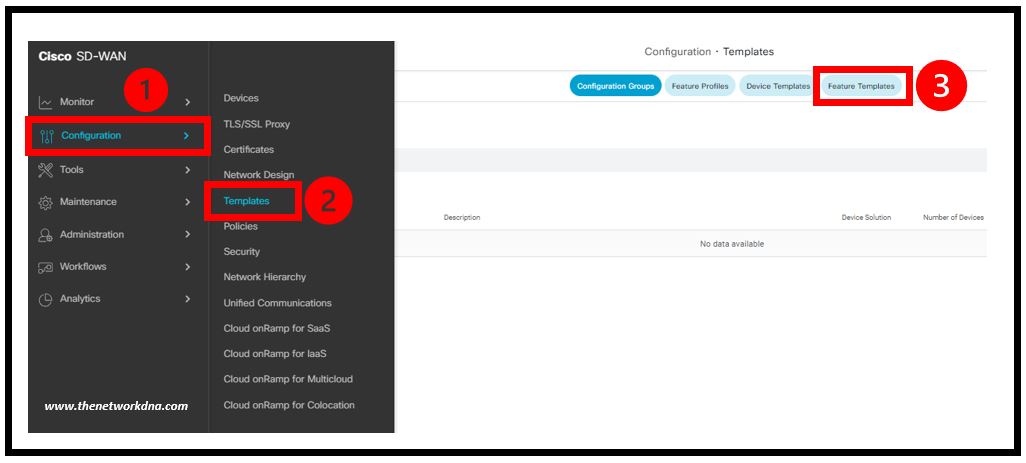Switch to the Feature Templates tab
Image resolution: width=1026 pixels, height=463 pixels.
tap(861, 87)
